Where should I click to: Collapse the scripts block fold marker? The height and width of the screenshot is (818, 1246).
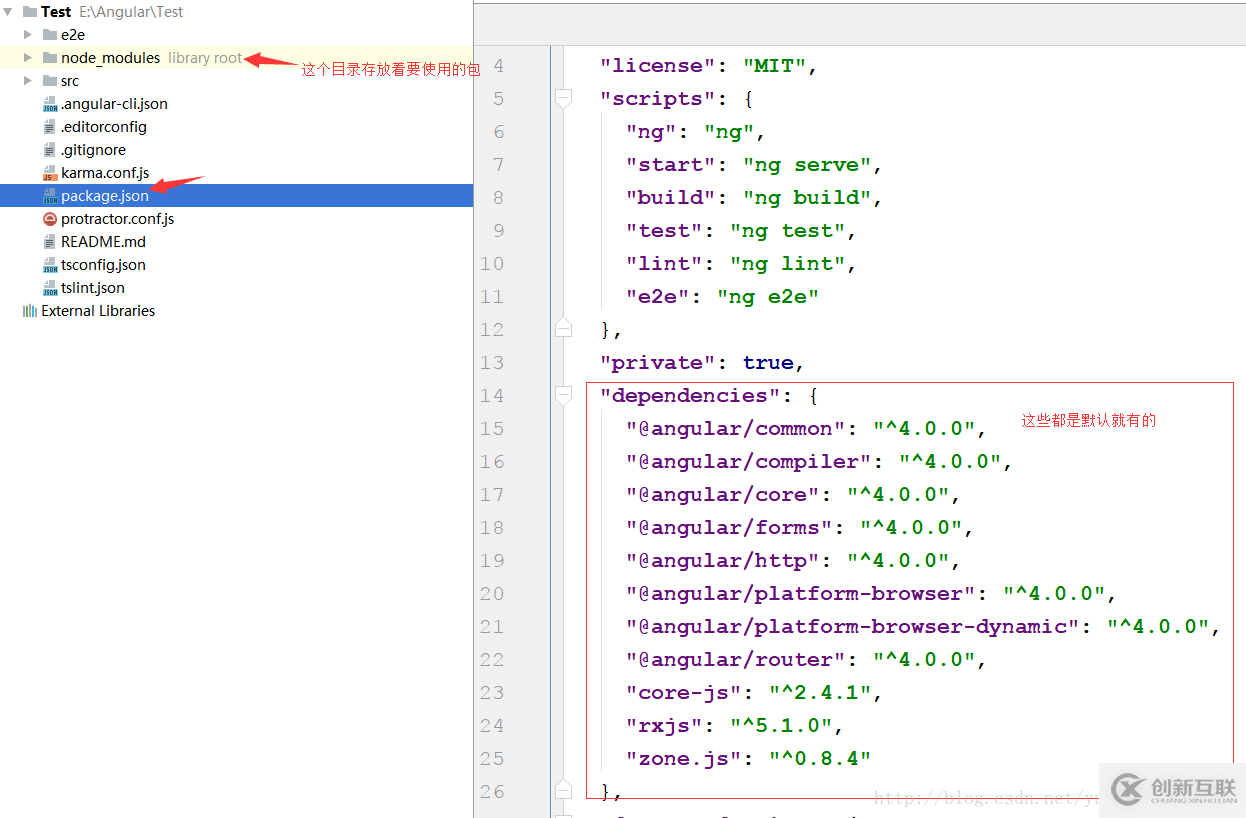(563, 98)
